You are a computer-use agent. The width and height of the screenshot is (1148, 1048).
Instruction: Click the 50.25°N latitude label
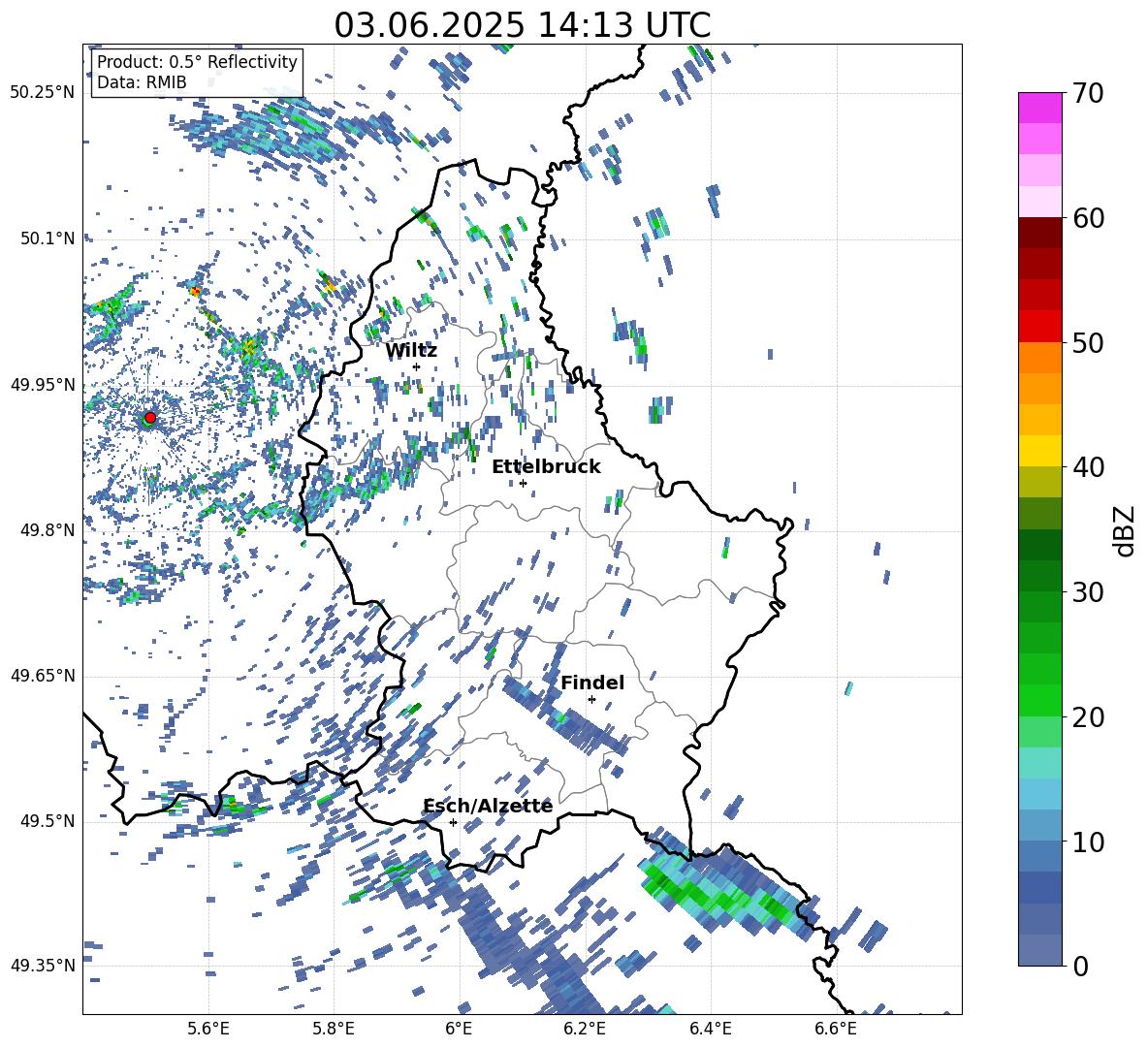point(43,93)
